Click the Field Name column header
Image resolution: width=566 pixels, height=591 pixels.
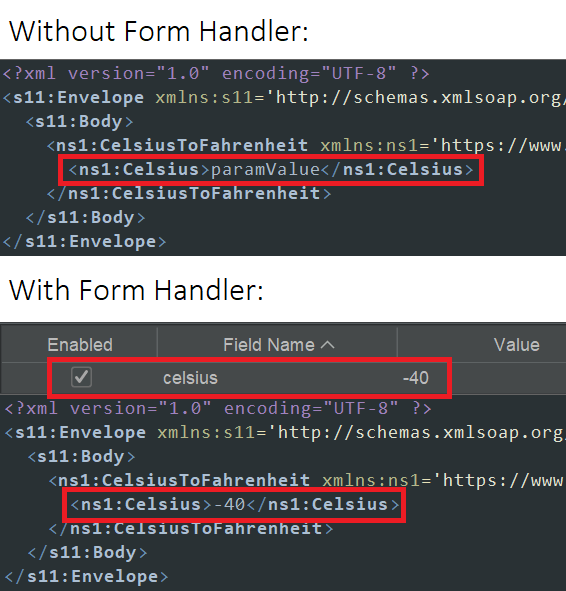(277, 345)
